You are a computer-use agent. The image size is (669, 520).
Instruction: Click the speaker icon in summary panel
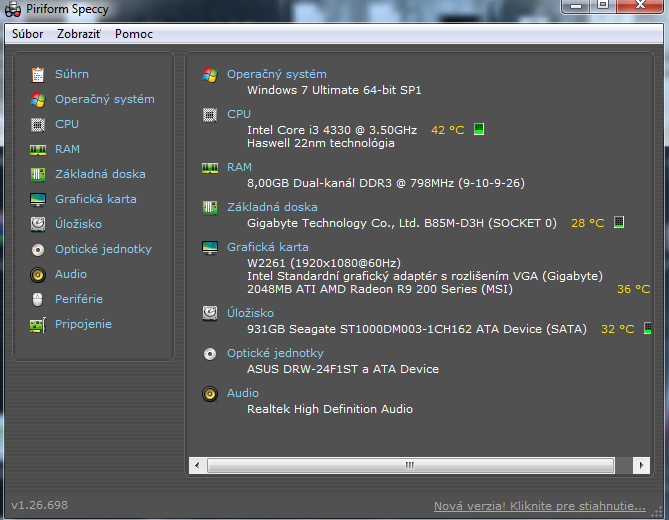click(x=209, y=394)
